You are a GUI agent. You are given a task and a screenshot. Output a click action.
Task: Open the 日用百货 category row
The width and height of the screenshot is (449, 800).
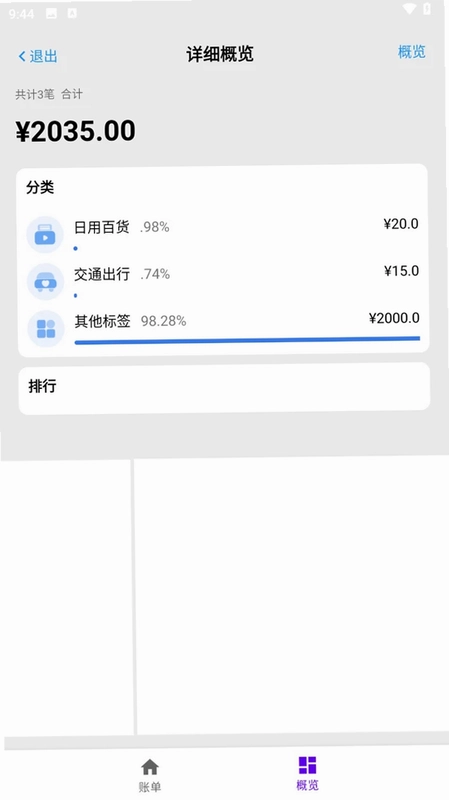[x=223, y=235]
